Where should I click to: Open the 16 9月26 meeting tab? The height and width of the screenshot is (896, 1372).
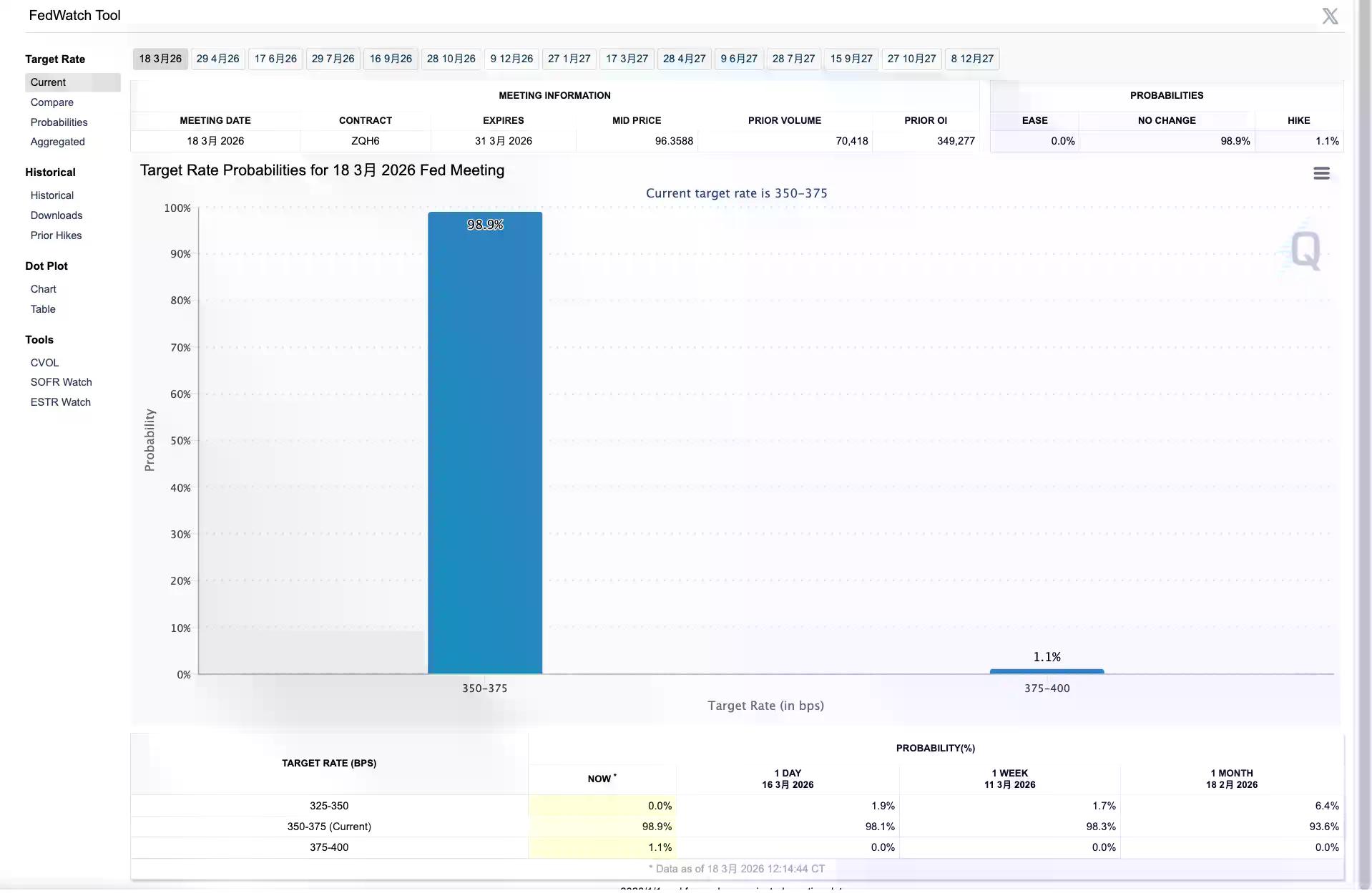[391, 59]
